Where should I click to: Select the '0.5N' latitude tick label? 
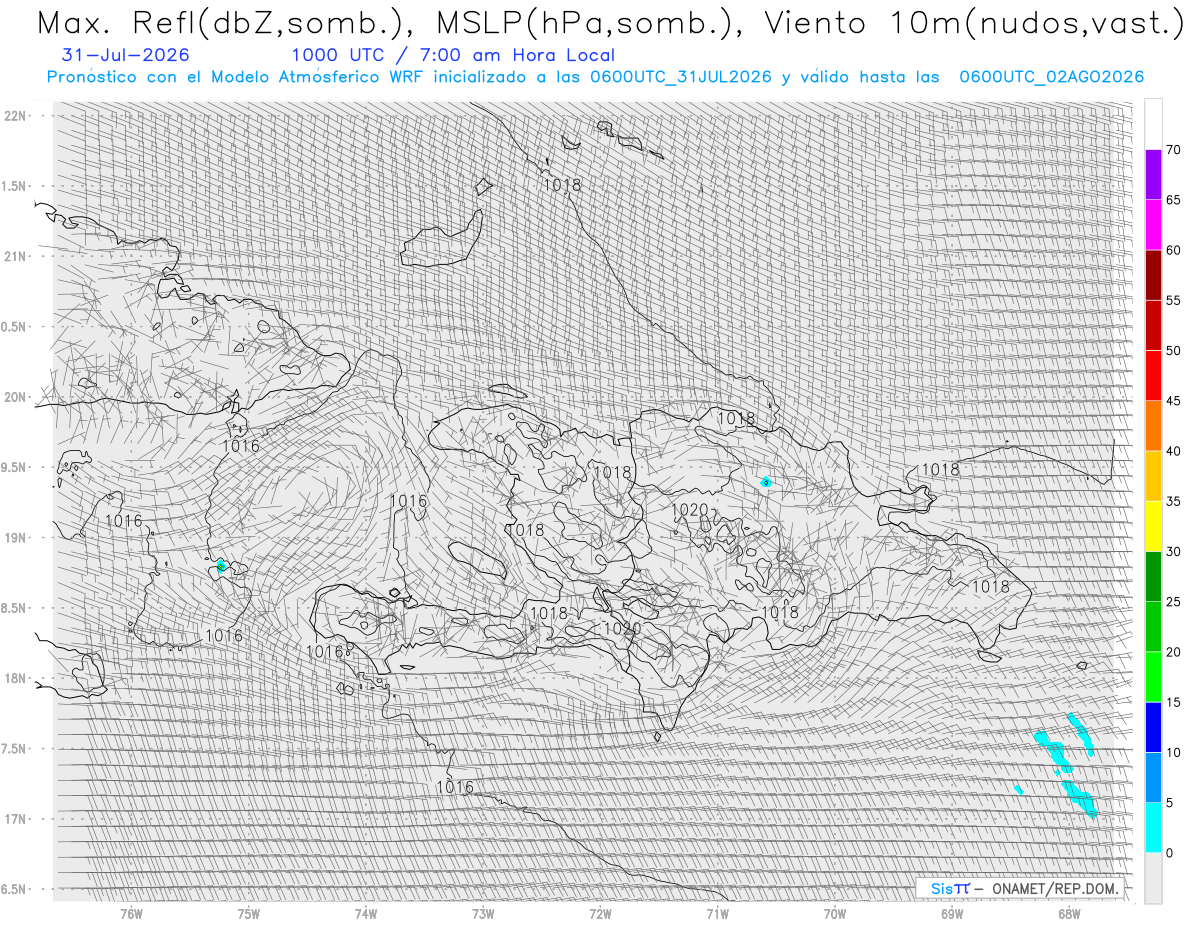[15, 327]
